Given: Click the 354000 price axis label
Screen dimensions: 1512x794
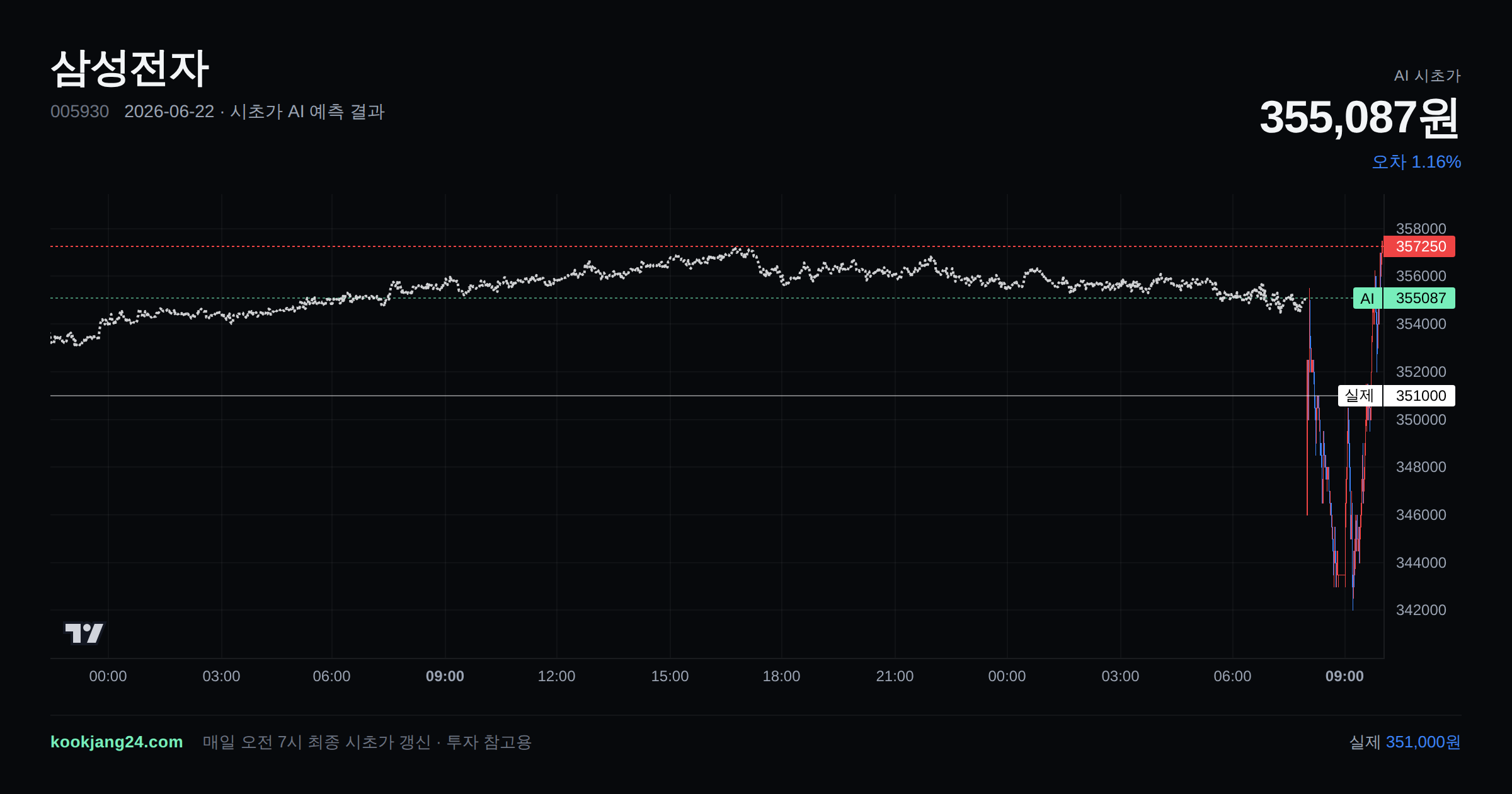Looking at the screenshot, I should [x=1421, y=324].
